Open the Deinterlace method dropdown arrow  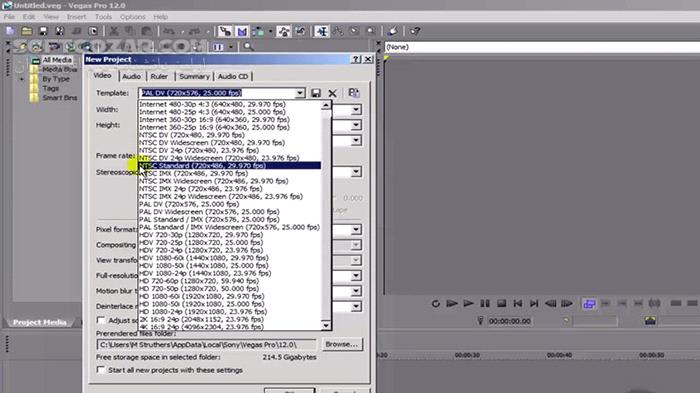point(356,306)
